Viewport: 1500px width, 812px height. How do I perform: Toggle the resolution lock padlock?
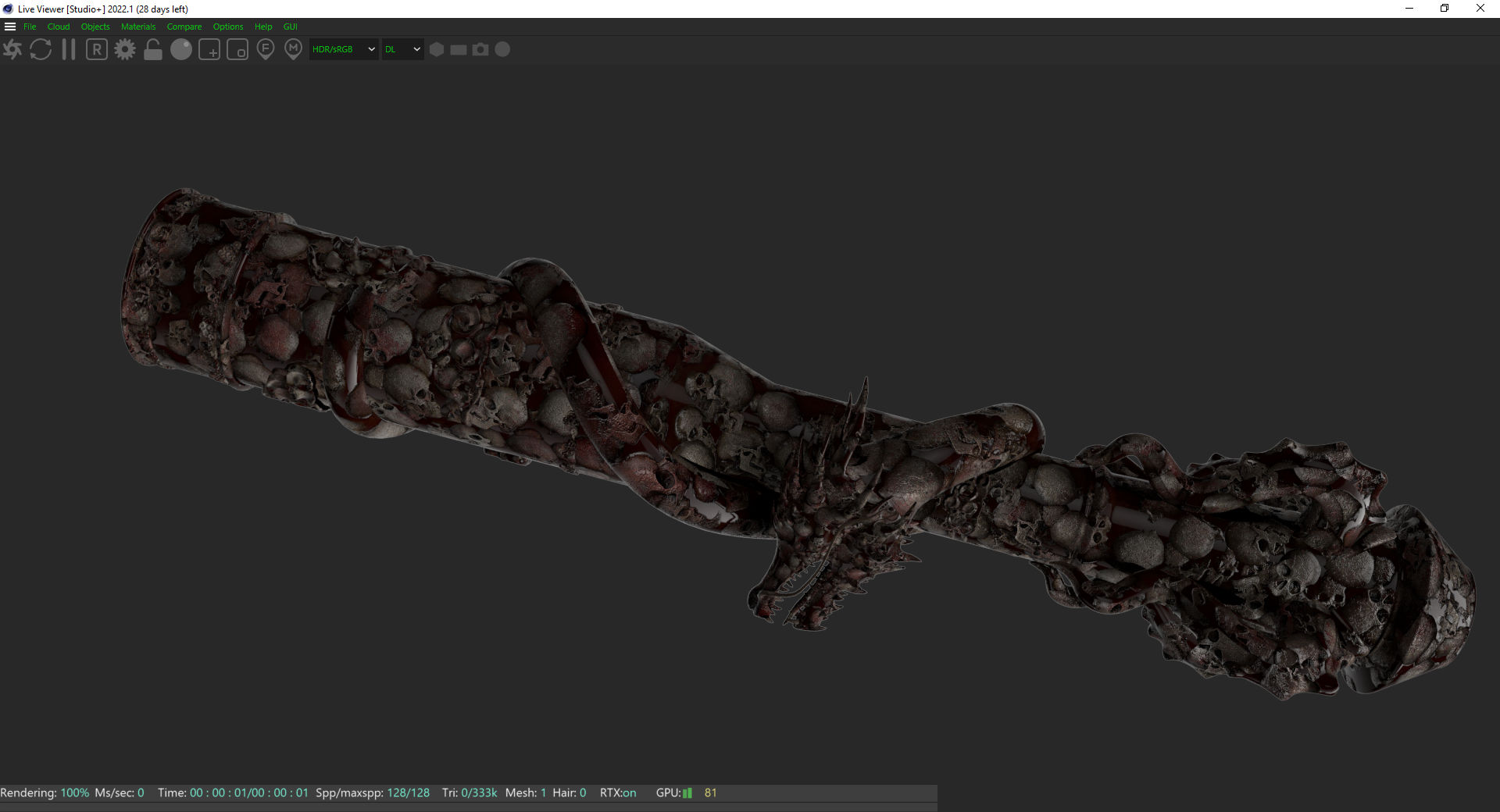pos(153,50)
